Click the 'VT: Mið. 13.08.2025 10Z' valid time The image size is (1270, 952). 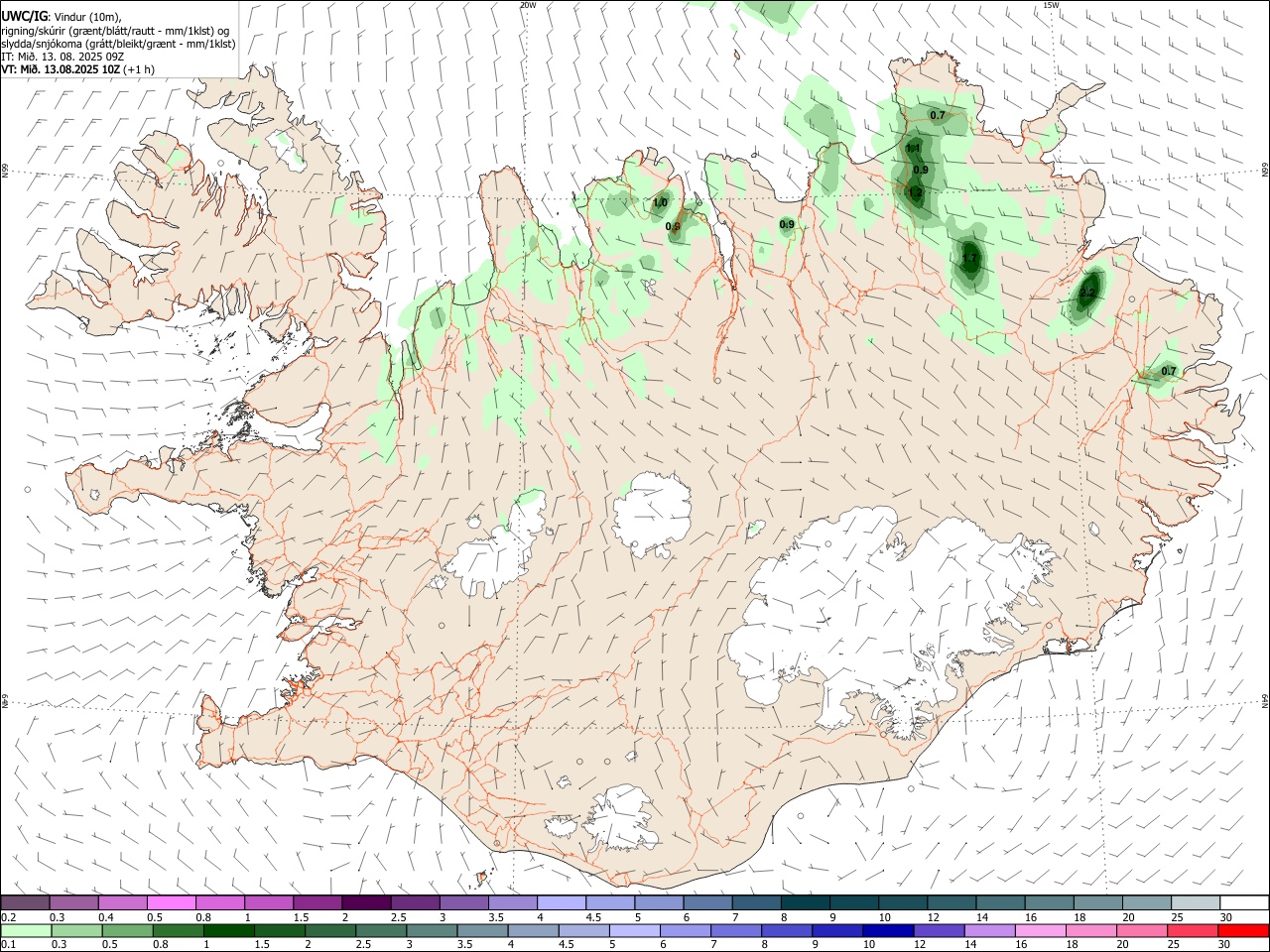click(62, 69)
